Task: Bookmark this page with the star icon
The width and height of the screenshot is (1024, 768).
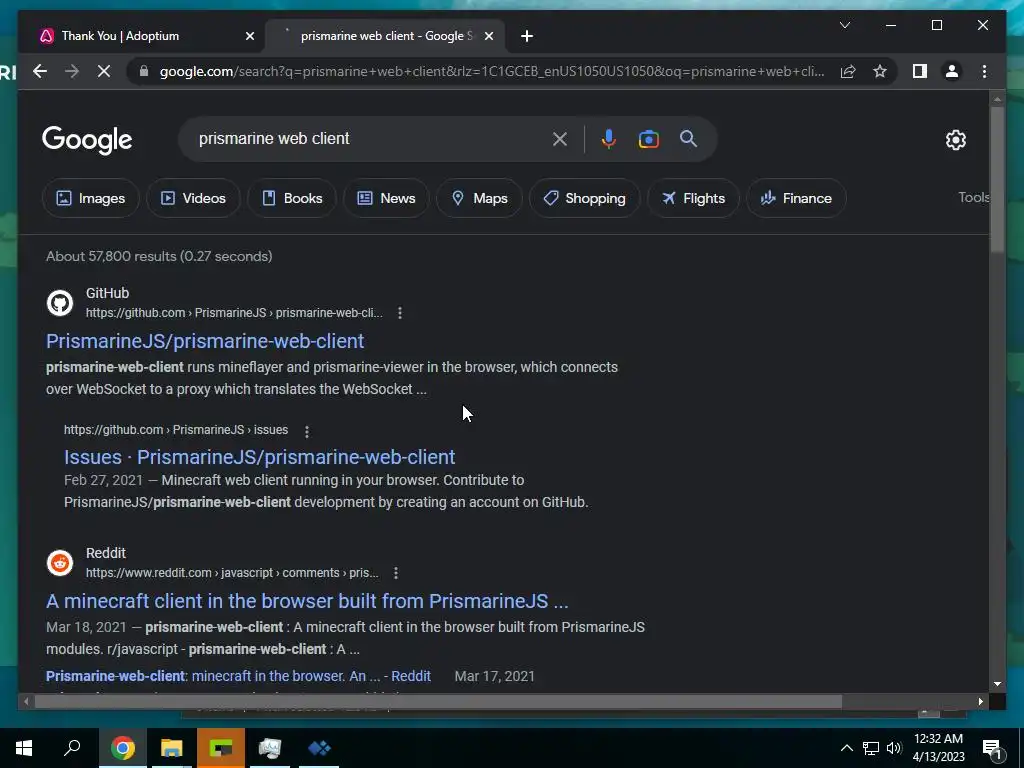Action: (x=880, y=71)
